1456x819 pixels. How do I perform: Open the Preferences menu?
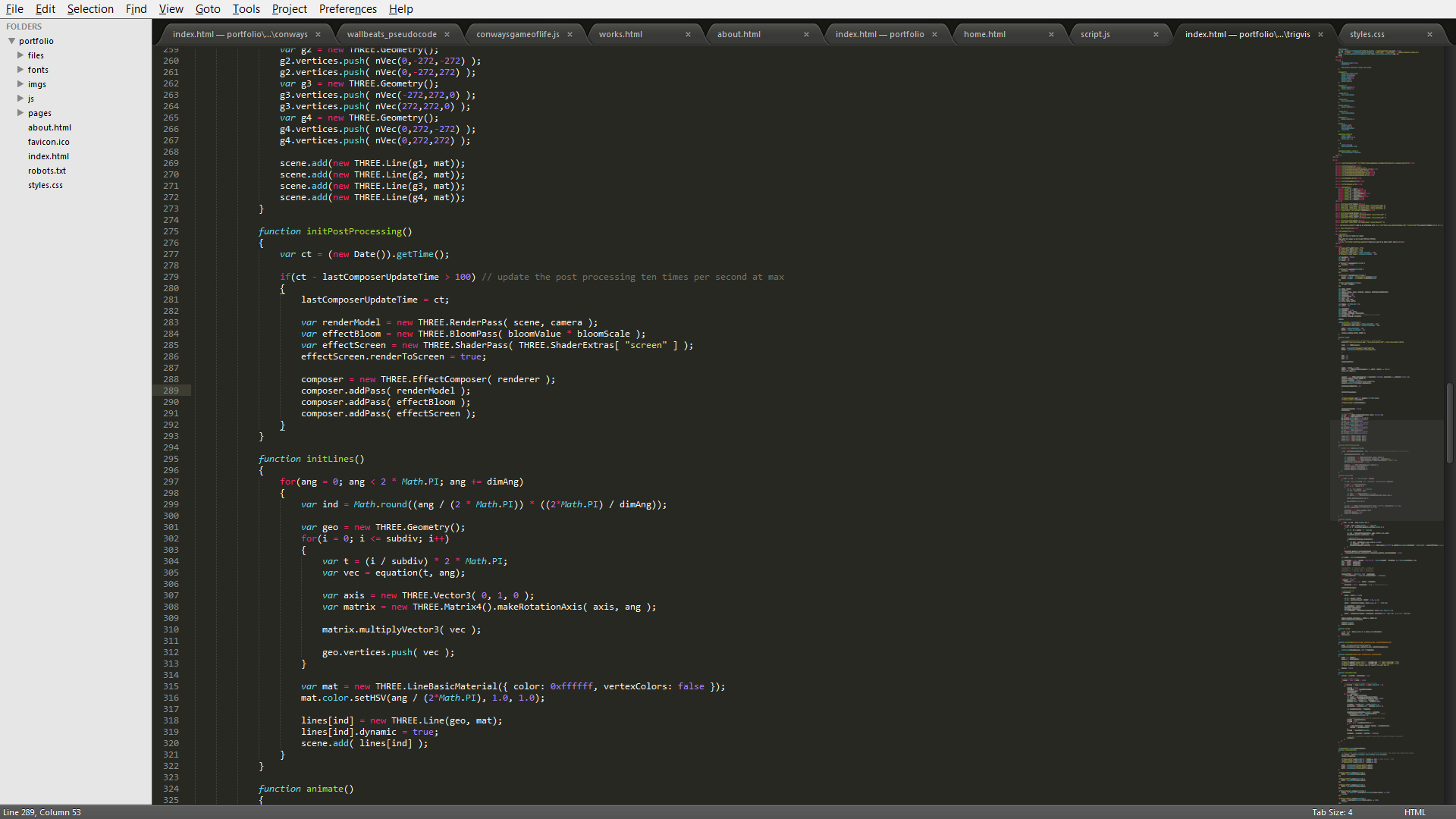coord(348,9)
